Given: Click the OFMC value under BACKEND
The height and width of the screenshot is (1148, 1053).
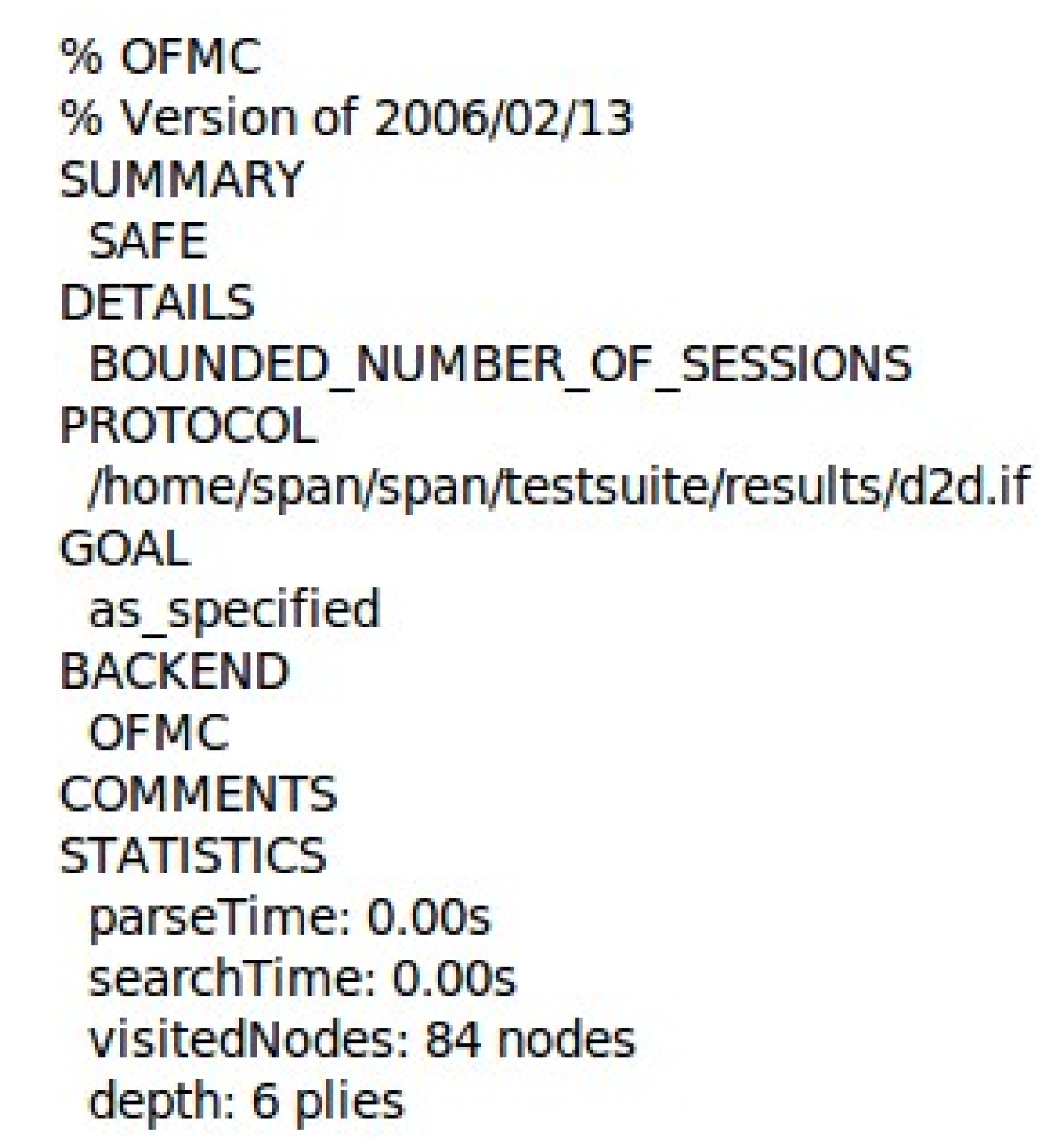Looking at the screenshot, I should [x=158, y=733].
